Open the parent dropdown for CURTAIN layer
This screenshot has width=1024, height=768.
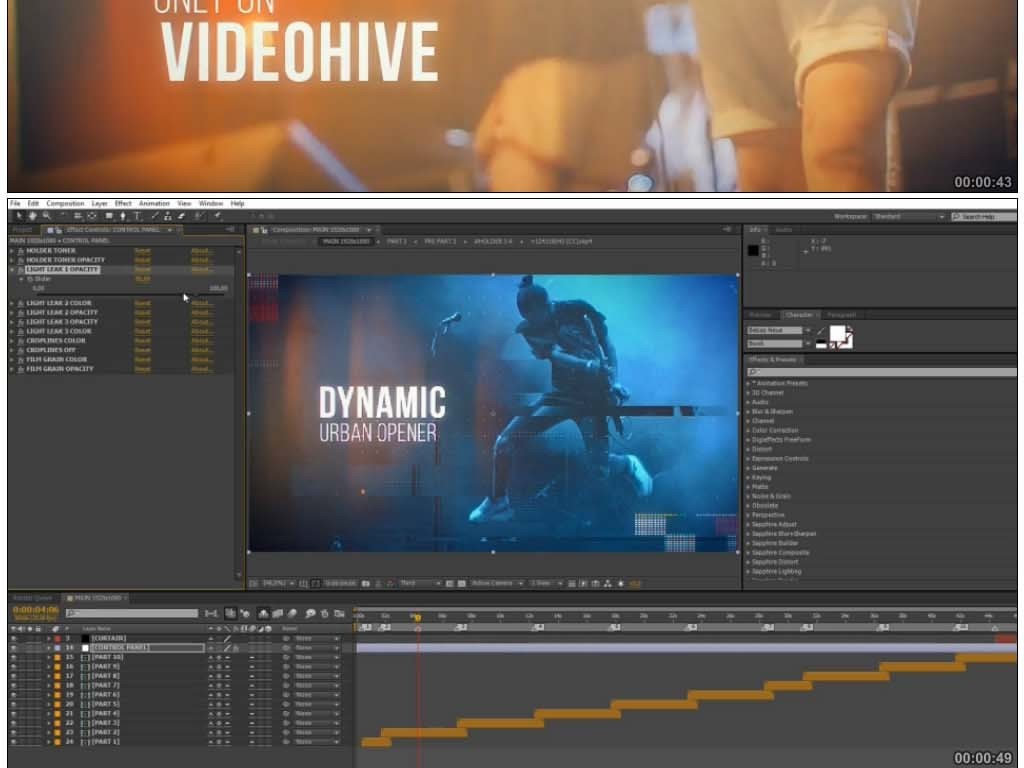317,638
